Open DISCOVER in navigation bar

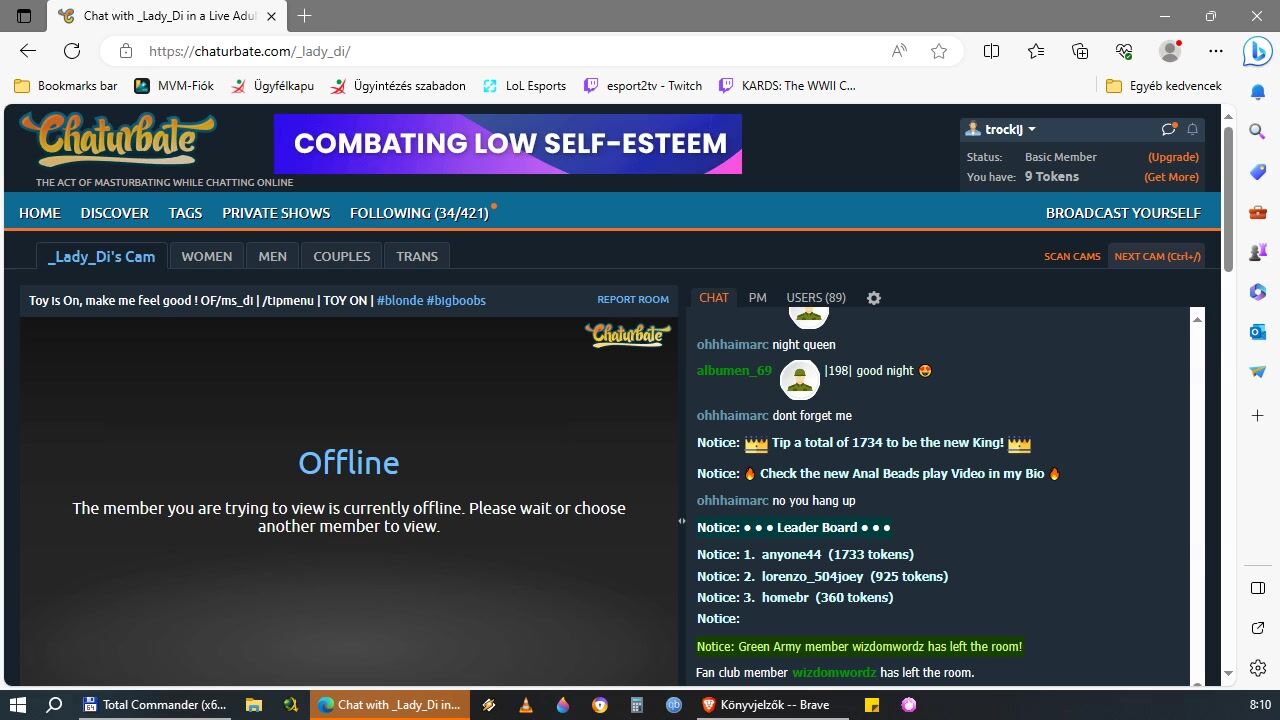click(x=115, y=213)
